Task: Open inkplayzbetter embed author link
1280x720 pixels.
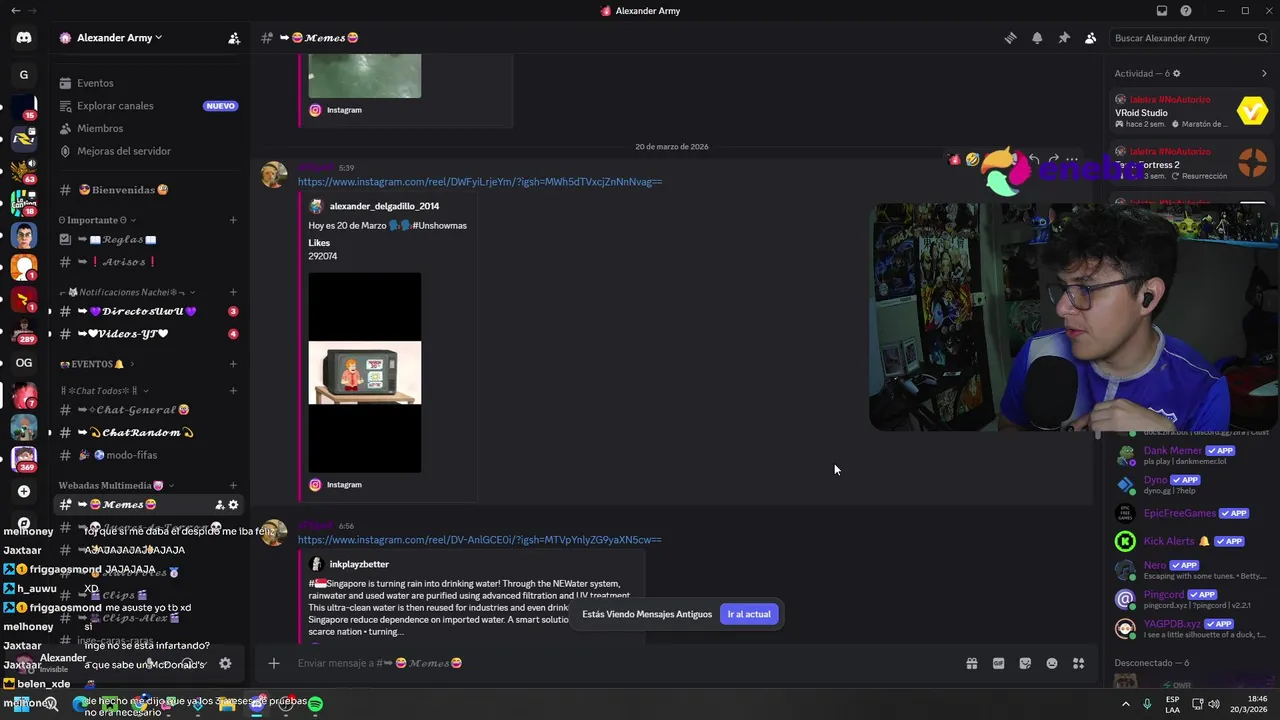Action: pyautogui.click(x=359, y=564)
